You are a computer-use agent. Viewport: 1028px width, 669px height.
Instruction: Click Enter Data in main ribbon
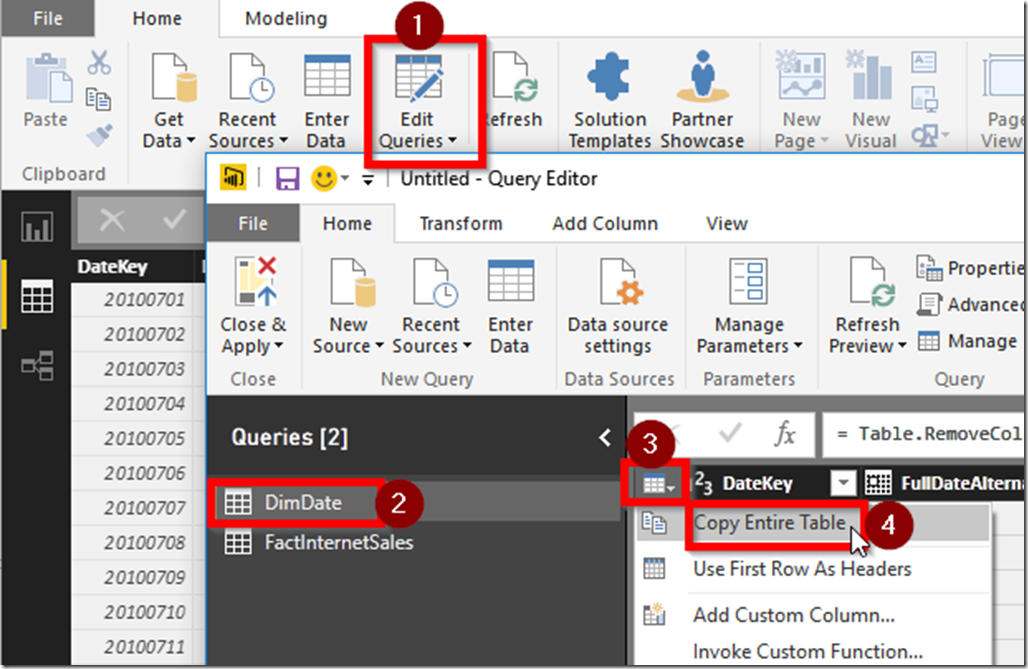point(327,102)
